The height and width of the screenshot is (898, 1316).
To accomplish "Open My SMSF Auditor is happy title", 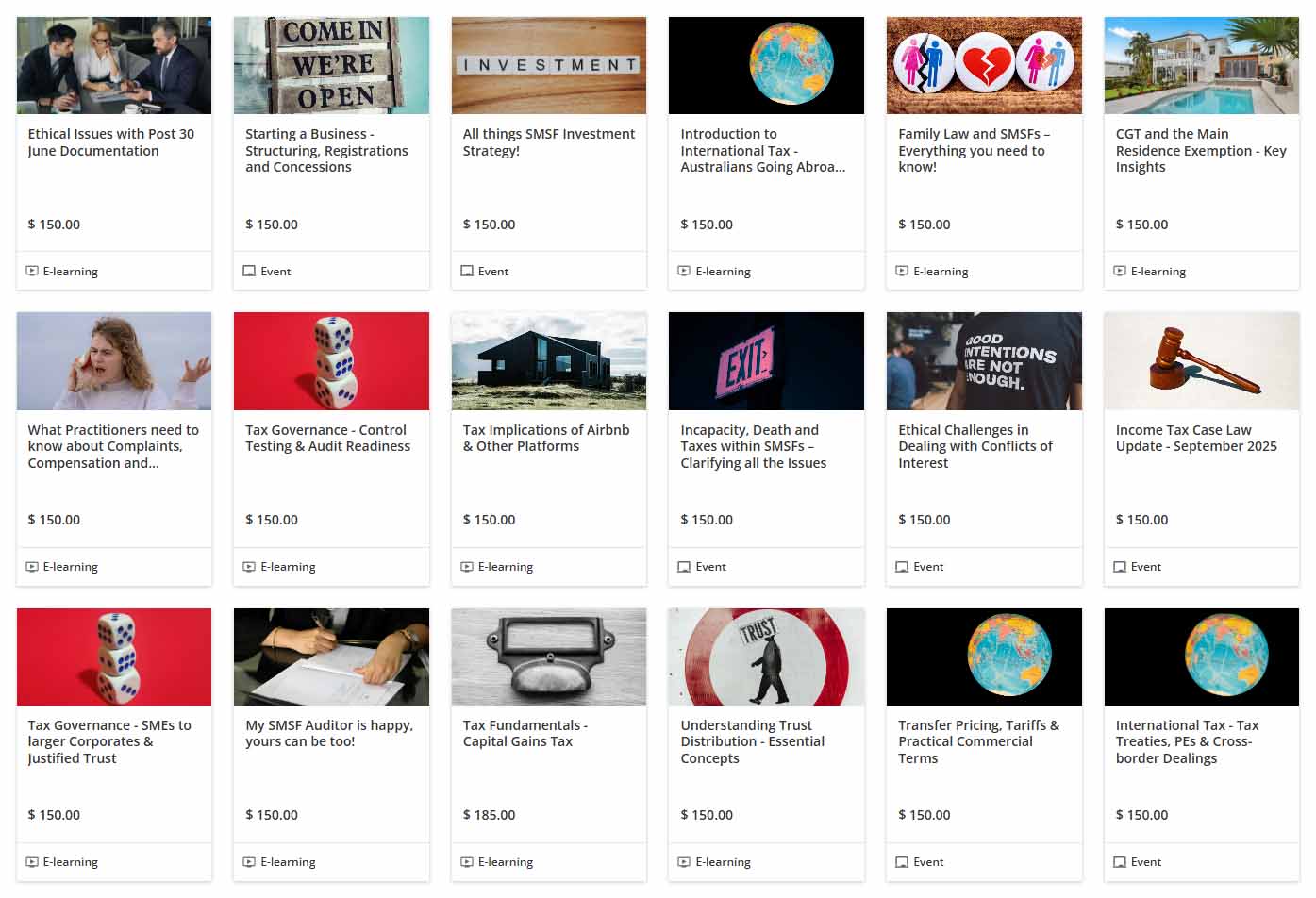I will point(329,734).
